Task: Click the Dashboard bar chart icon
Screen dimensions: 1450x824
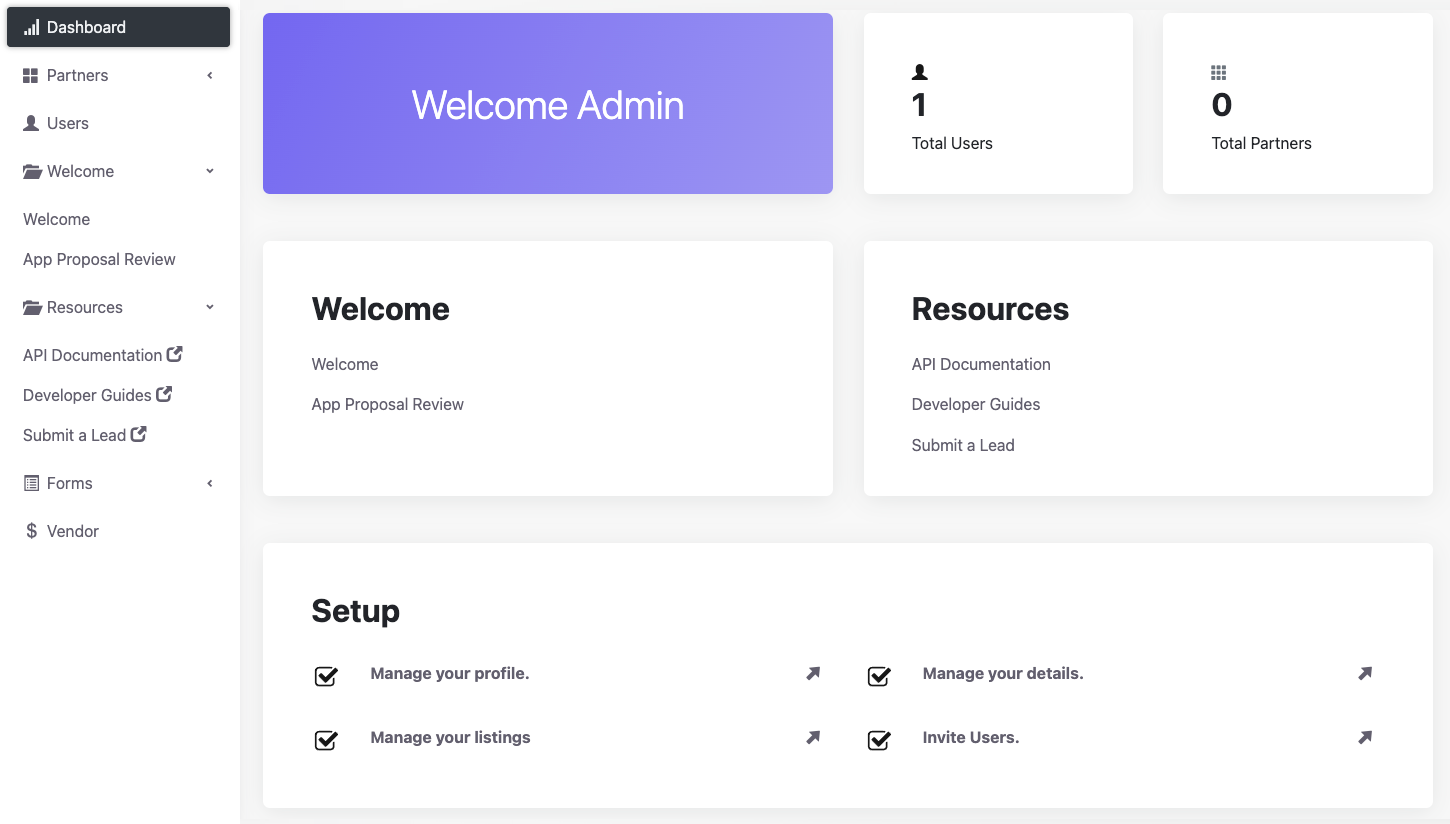Action: [x=31, y=28]
